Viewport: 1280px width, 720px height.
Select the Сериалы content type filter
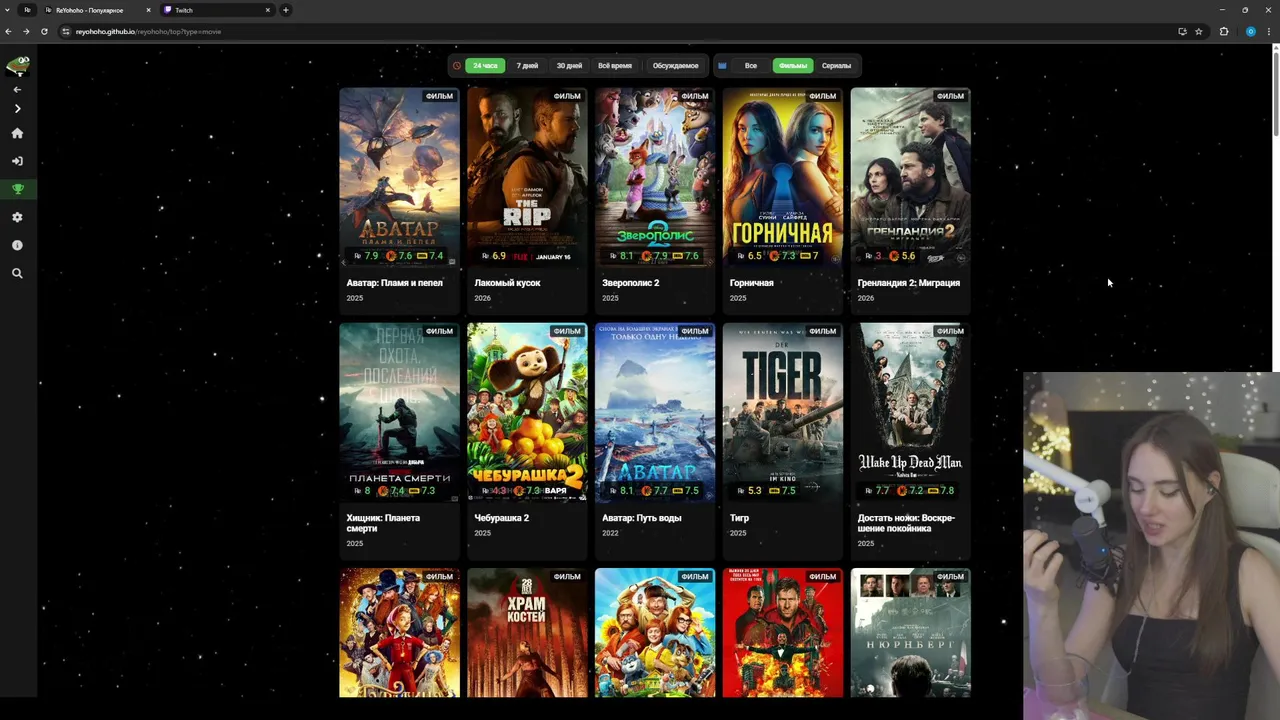point(837,66)
